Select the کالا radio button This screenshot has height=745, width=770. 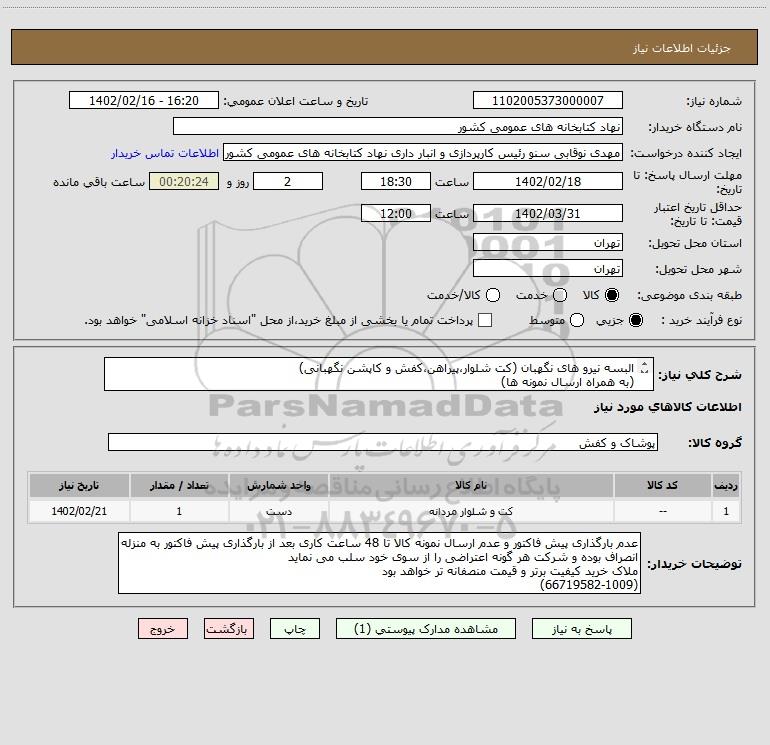[x=612, y=295]
